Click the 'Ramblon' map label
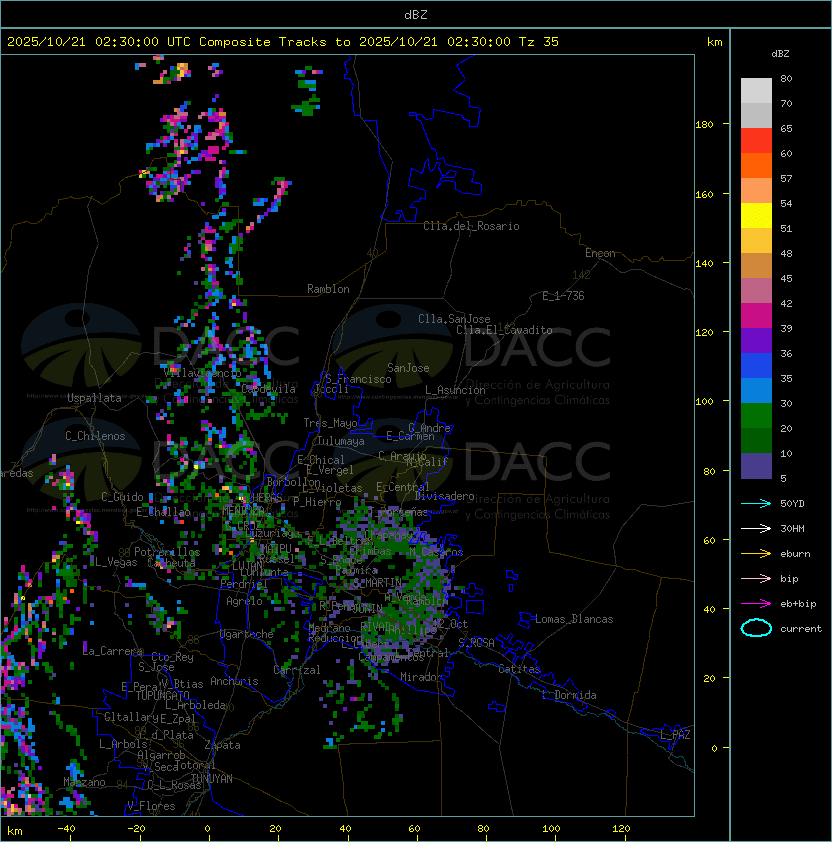832x842 pixels. (328, 289)
